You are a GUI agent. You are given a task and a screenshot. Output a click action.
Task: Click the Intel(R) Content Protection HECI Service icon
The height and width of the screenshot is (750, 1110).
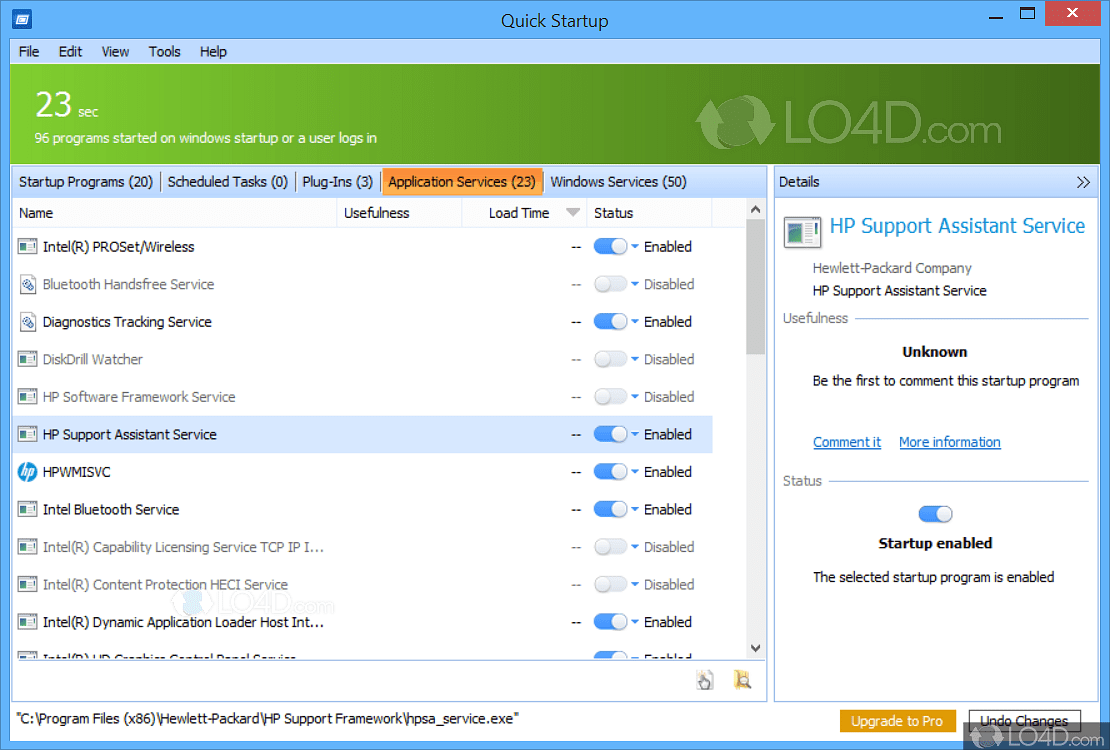[x=28, y=584]
